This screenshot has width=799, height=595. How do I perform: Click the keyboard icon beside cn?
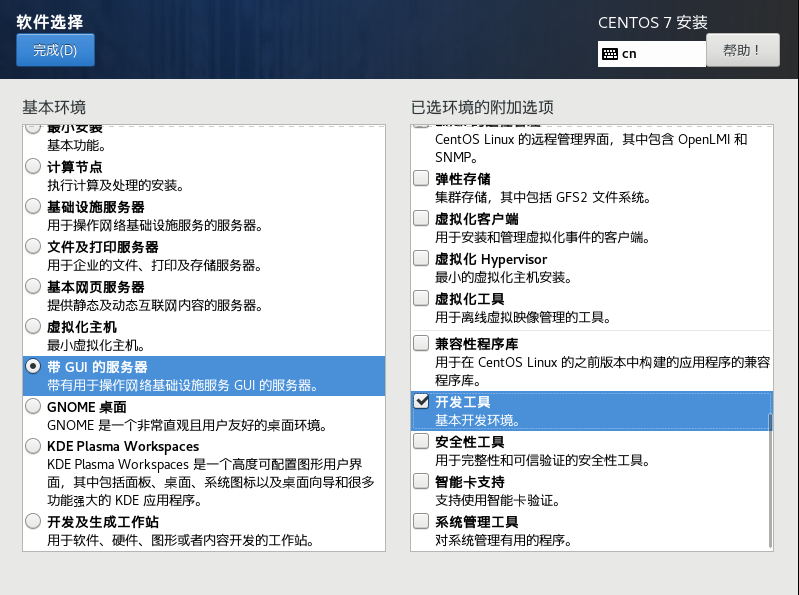coord(609,54)
